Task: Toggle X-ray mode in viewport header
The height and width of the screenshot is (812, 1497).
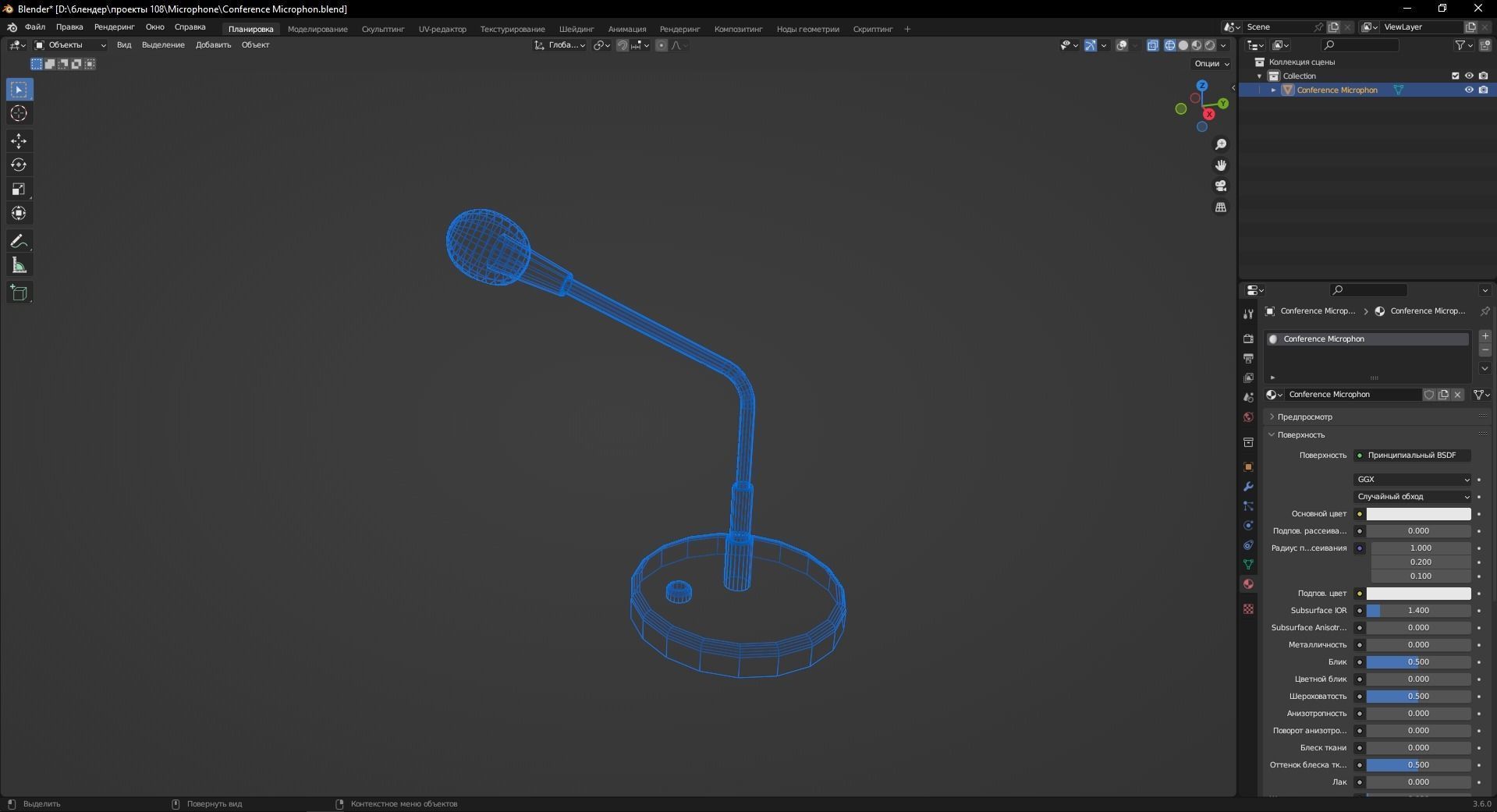Action: point(1153,45)
